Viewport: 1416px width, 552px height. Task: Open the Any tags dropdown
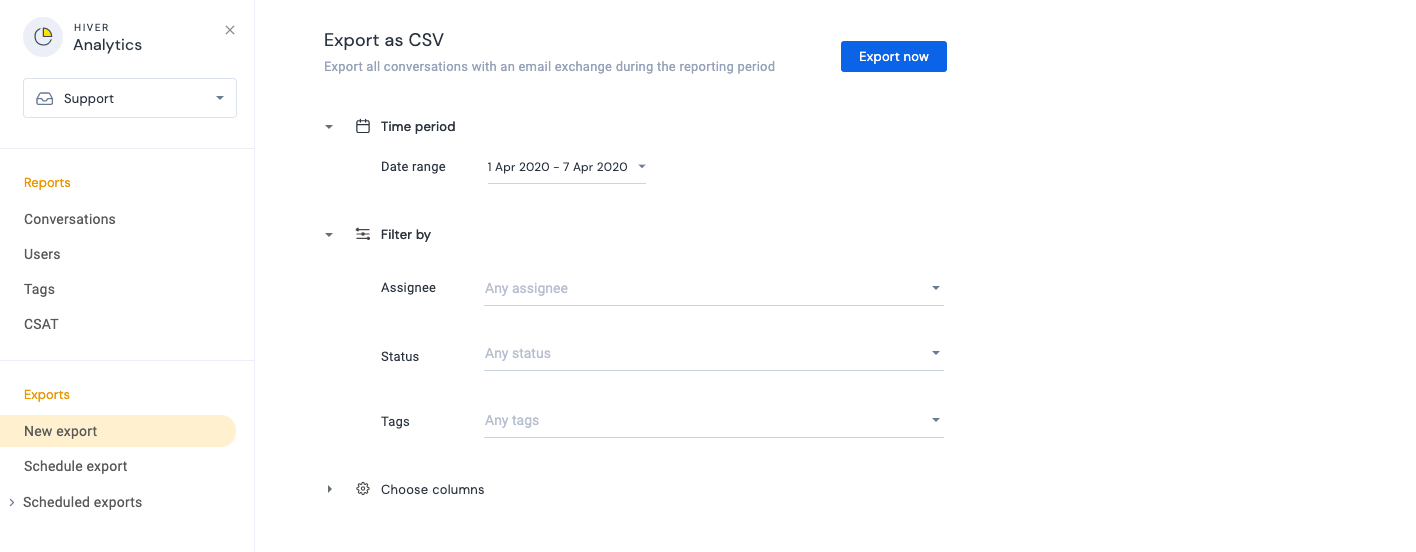(714, 420)
